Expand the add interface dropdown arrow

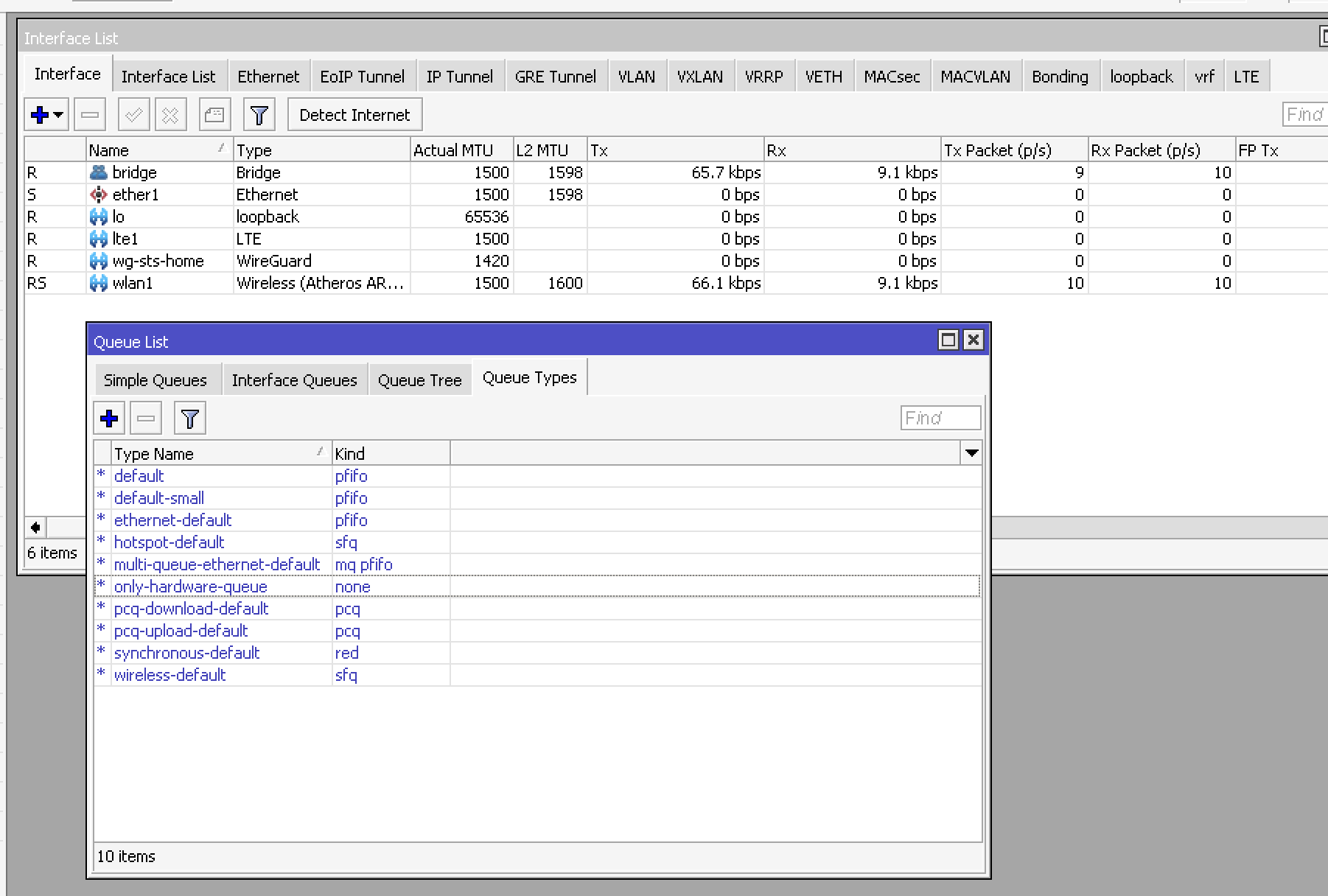tap(58, 115)
